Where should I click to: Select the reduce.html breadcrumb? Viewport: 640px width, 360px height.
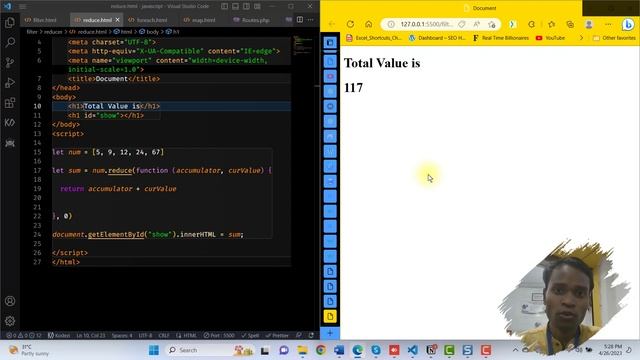click(x=89, y=31)
